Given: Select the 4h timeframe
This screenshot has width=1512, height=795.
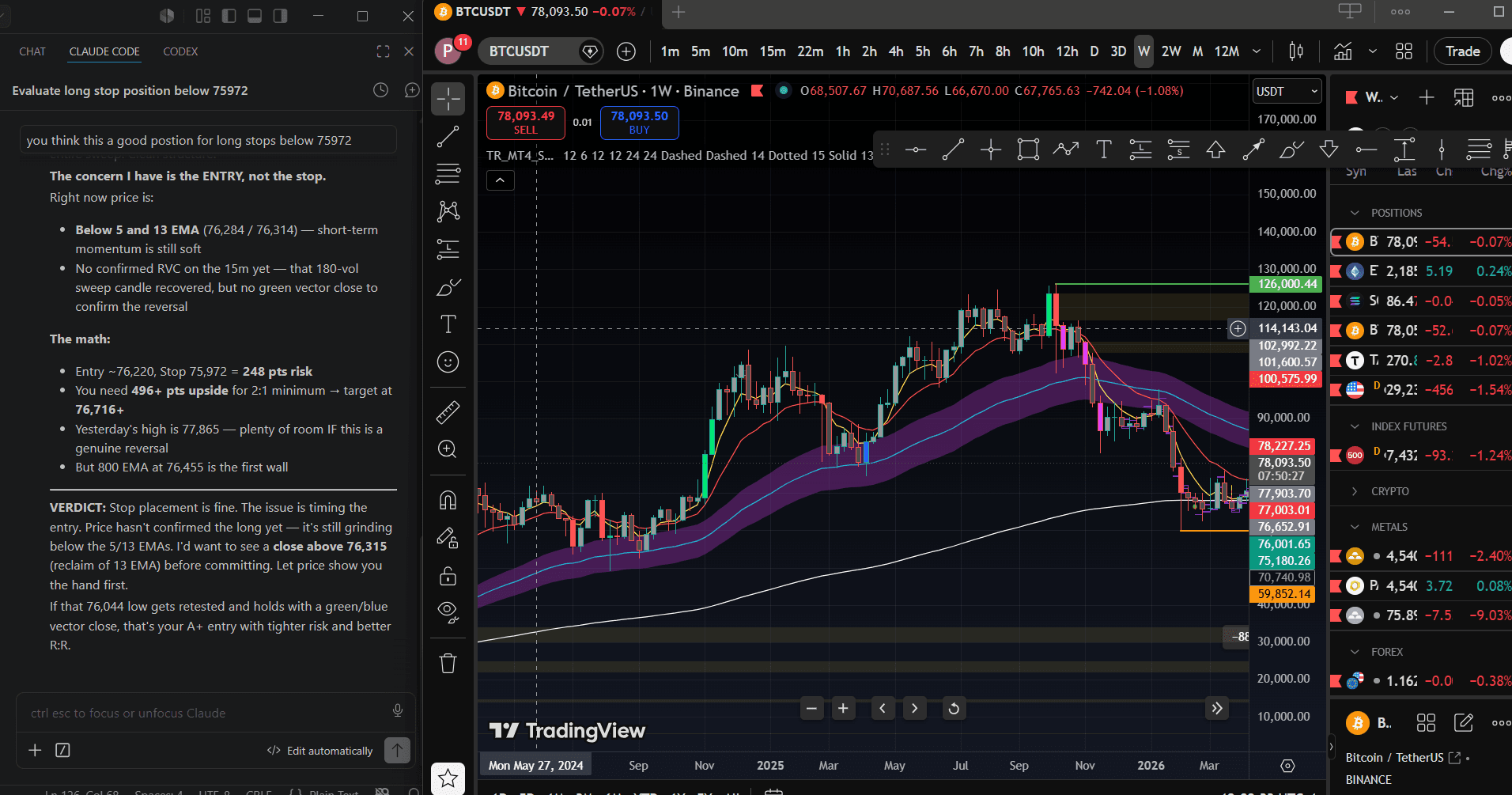Looking at the screenshot, I should [896, 51].
